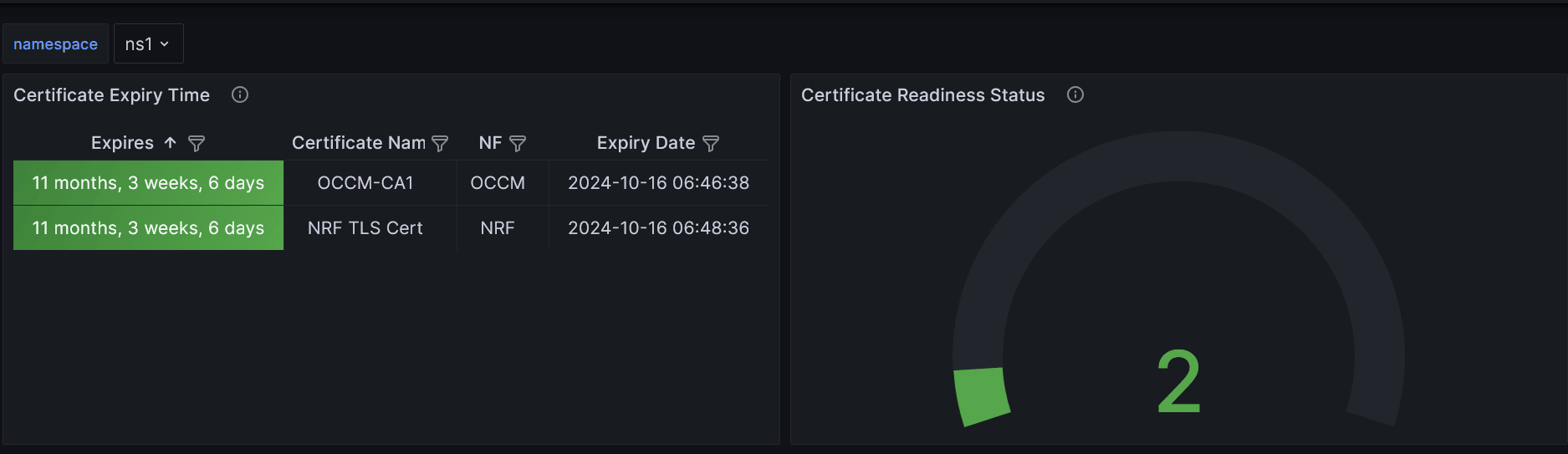Sort by the Certificate Name header
The image size is (1568, 454).
359,143
